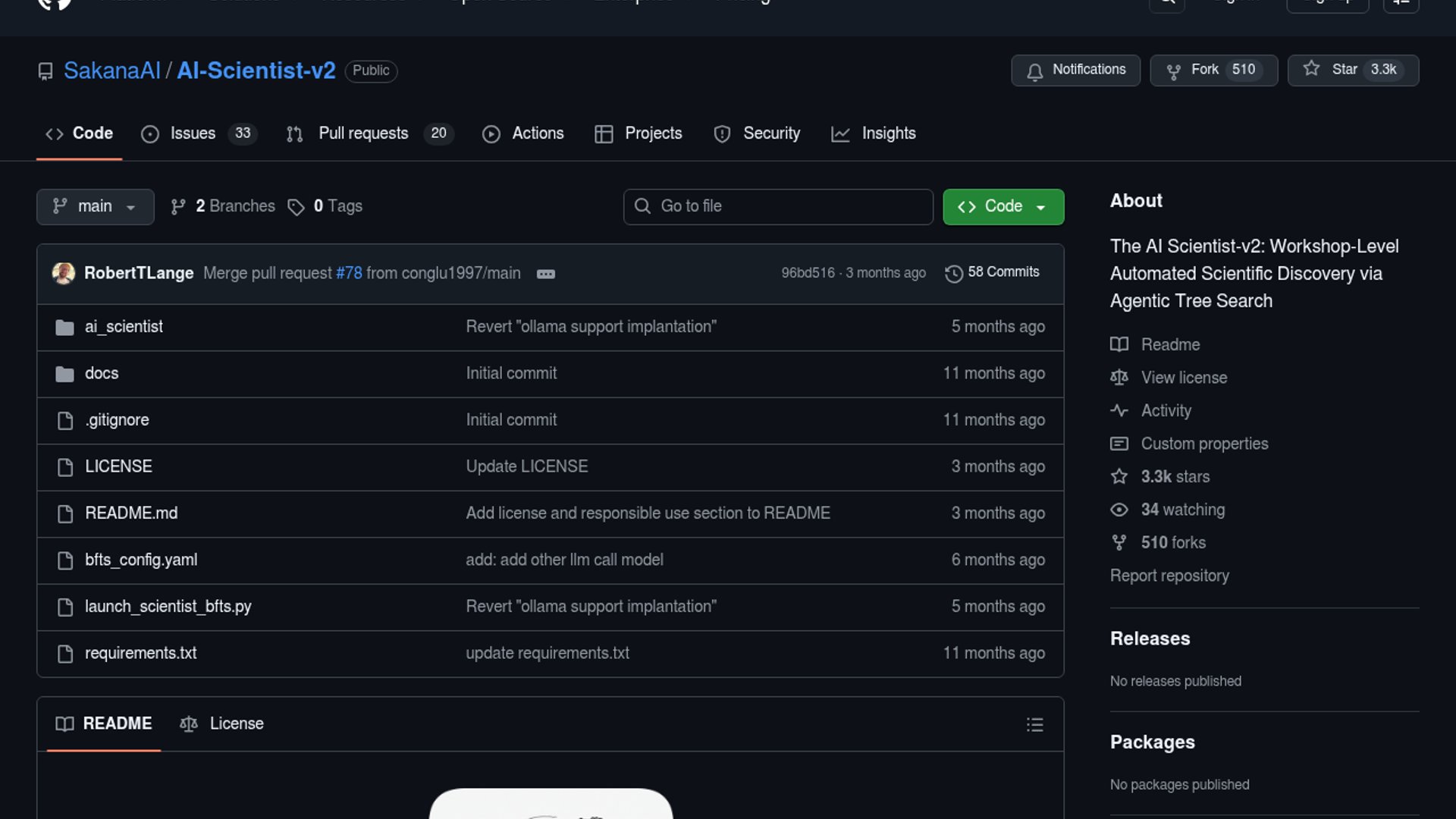Click the commit history clock icon
The width and height of the screenshot is (1456, 819).
tap(953, 274)
